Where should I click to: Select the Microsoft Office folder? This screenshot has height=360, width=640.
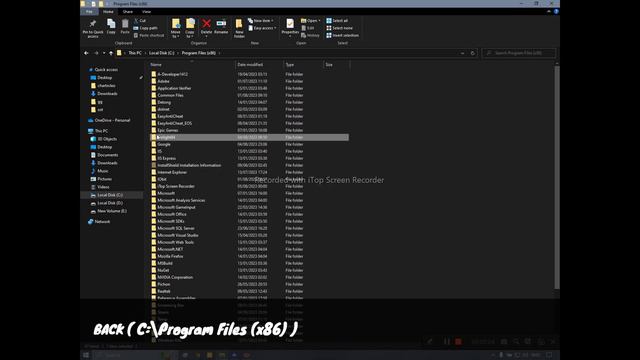pyautogui.click(x=249, y=214)
